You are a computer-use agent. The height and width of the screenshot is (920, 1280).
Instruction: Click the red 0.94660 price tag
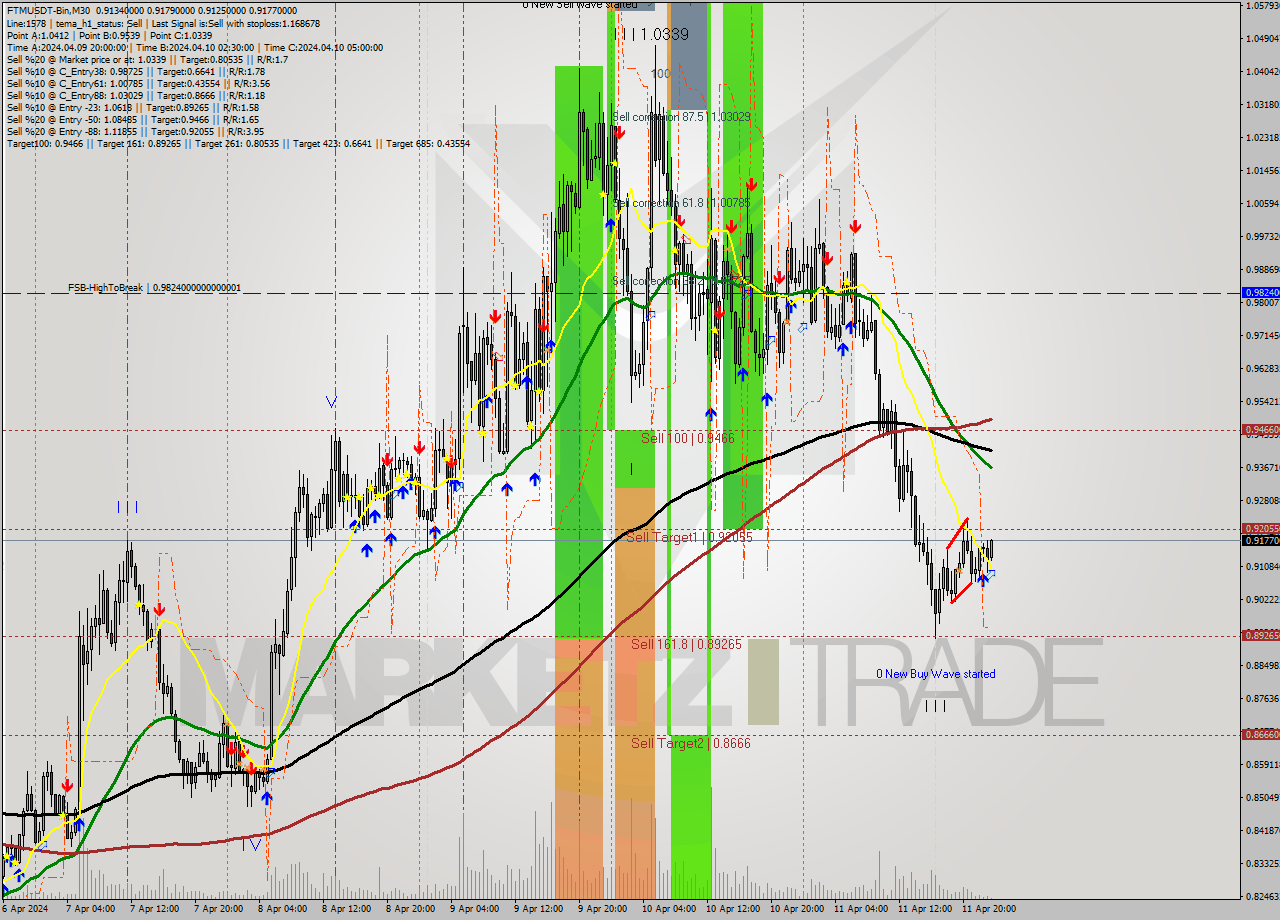1261,429
